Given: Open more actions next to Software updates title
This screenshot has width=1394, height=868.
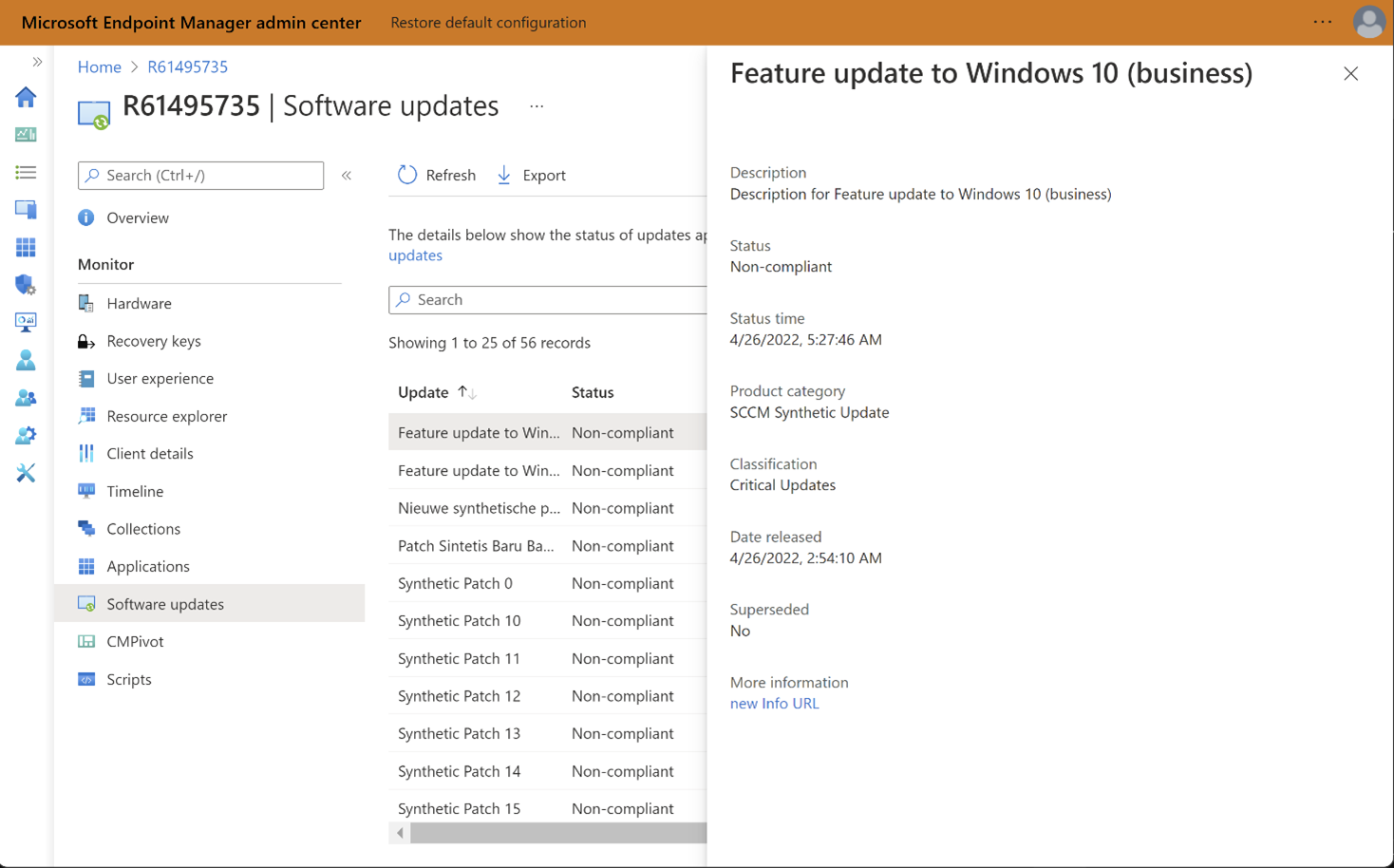Looking at the screenshot, I should [x=537, y=106].
